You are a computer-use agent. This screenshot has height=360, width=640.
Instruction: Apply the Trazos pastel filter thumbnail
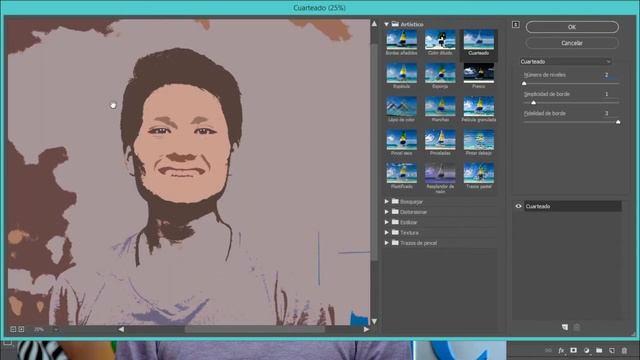[x=479, y=173]
